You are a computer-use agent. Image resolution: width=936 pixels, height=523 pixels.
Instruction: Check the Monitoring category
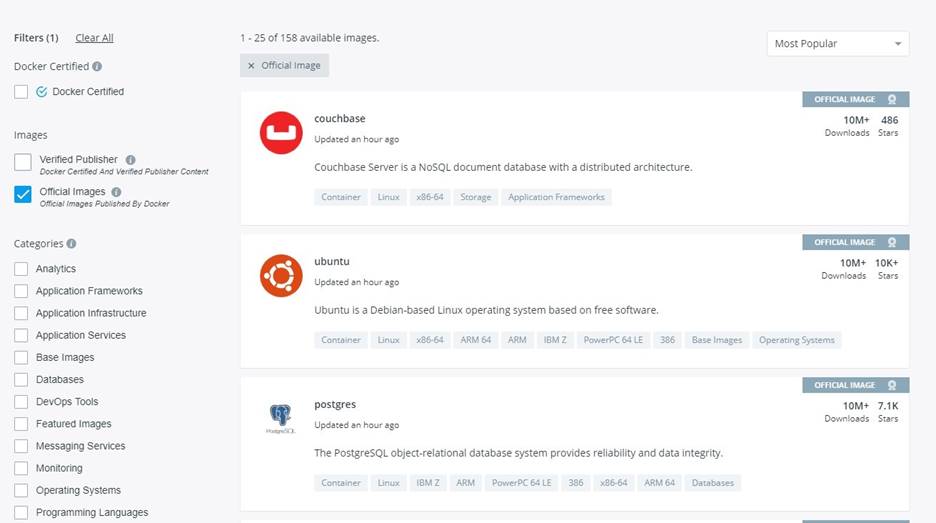coord(21,468)
